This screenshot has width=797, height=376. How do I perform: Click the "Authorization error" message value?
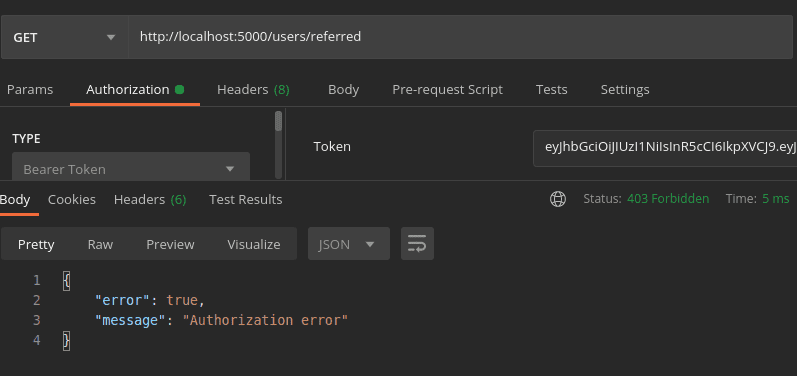265,321
